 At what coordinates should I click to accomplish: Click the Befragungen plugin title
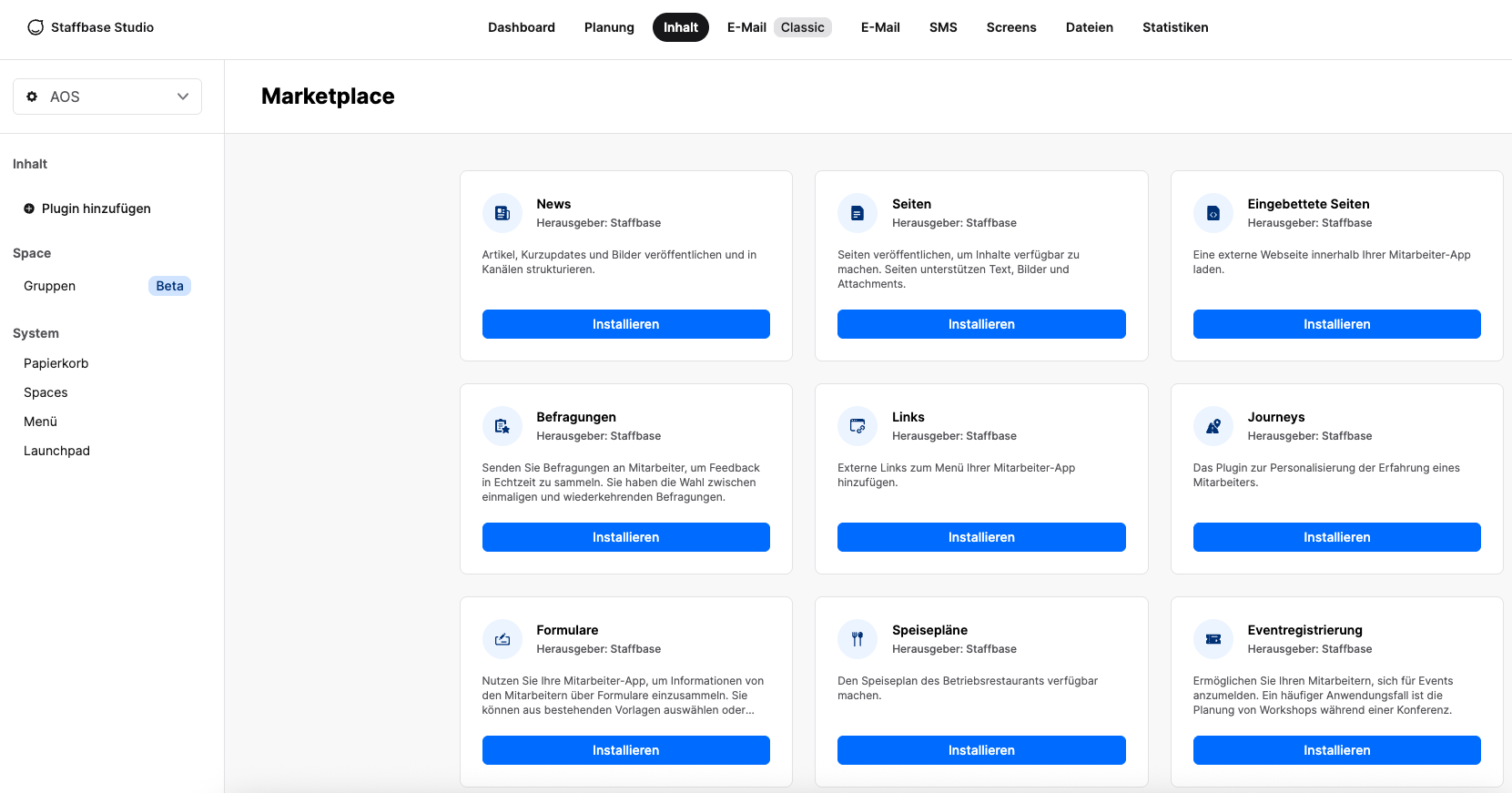click(576, 417)
